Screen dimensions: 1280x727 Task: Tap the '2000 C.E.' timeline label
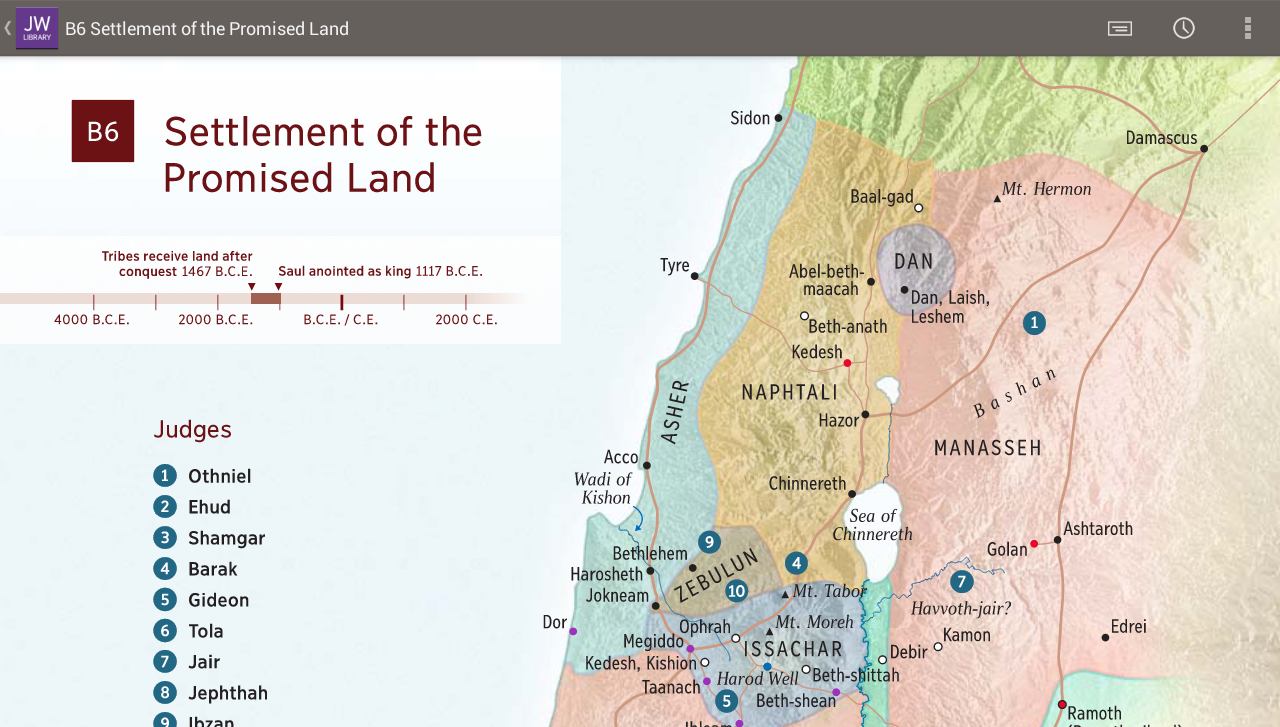click(466, 320)
